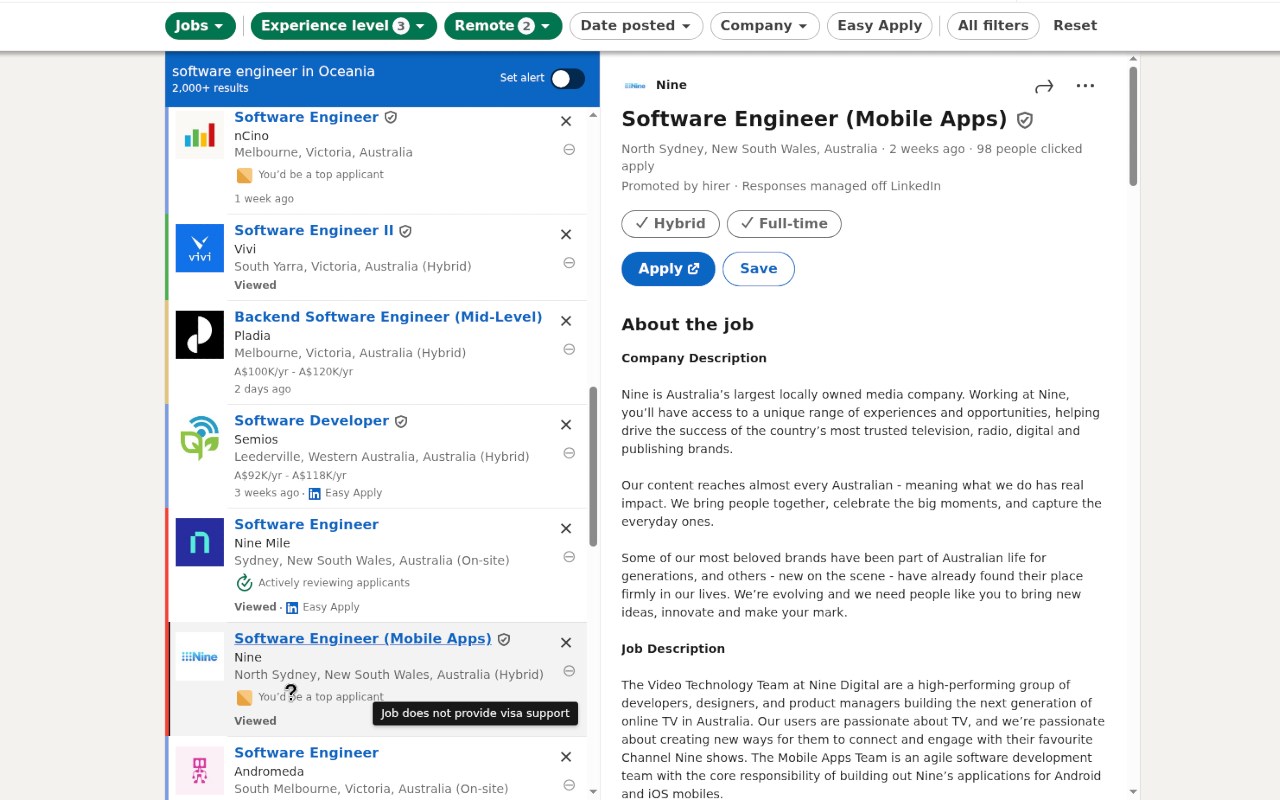This screenshot has width=1280, height=800.
Task: Open the Jobs category dropdown
Action: point(200,26)
